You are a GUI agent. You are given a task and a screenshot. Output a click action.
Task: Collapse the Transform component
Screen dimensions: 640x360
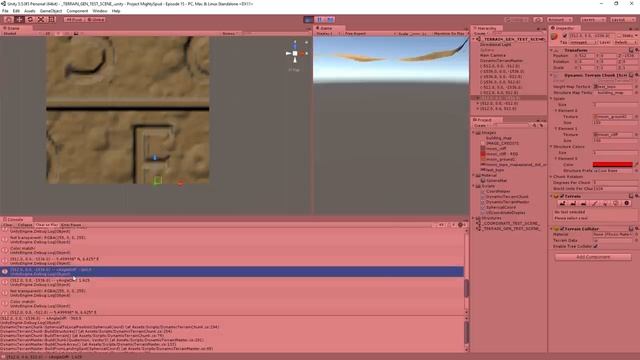552,50
